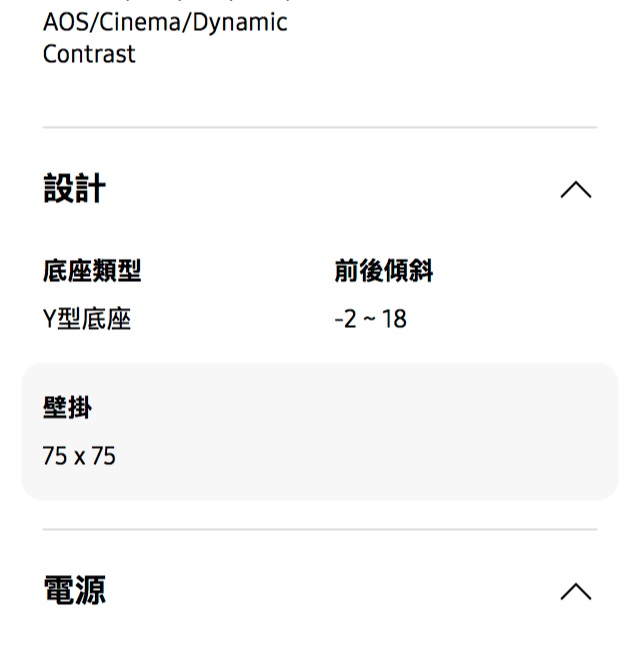Screen dimensions: 640x647
Task: Click the x between the 75 values
Action: click(x=79, y=457)
